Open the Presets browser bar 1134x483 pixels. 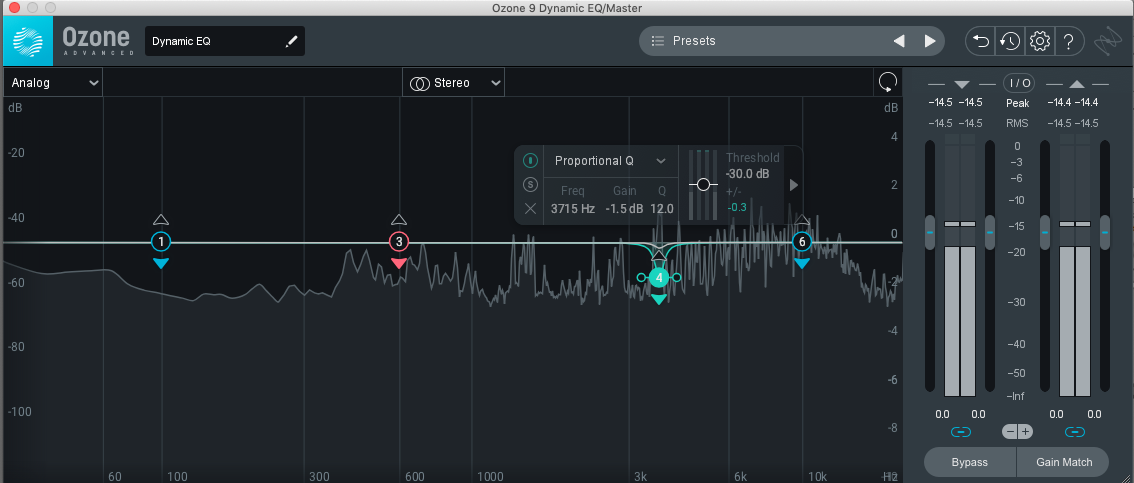click(792, 41)
